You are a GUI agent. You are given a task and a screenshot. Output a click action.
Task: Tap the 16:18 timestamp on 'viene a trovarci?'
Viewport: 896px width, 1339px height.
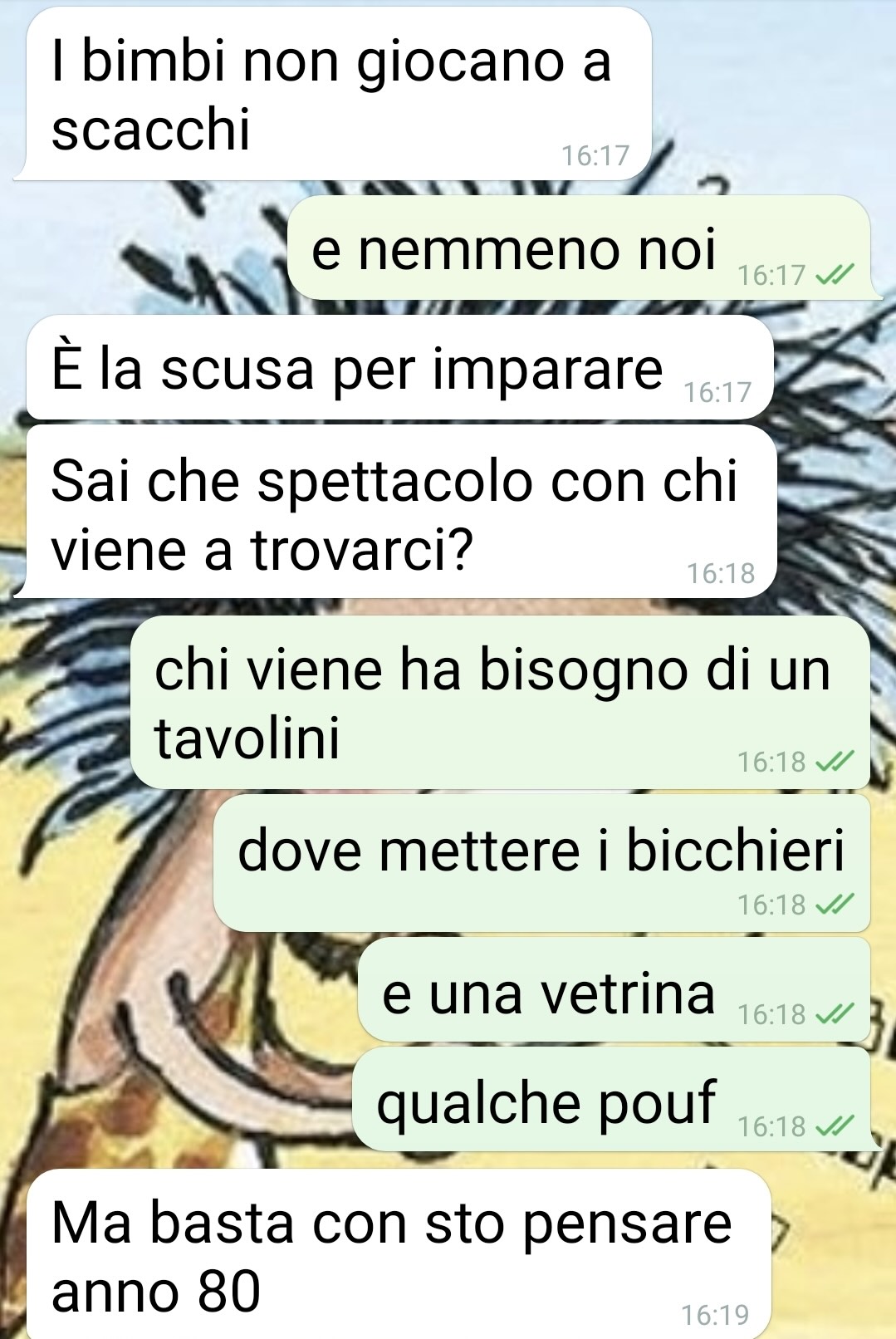[721, 572]
